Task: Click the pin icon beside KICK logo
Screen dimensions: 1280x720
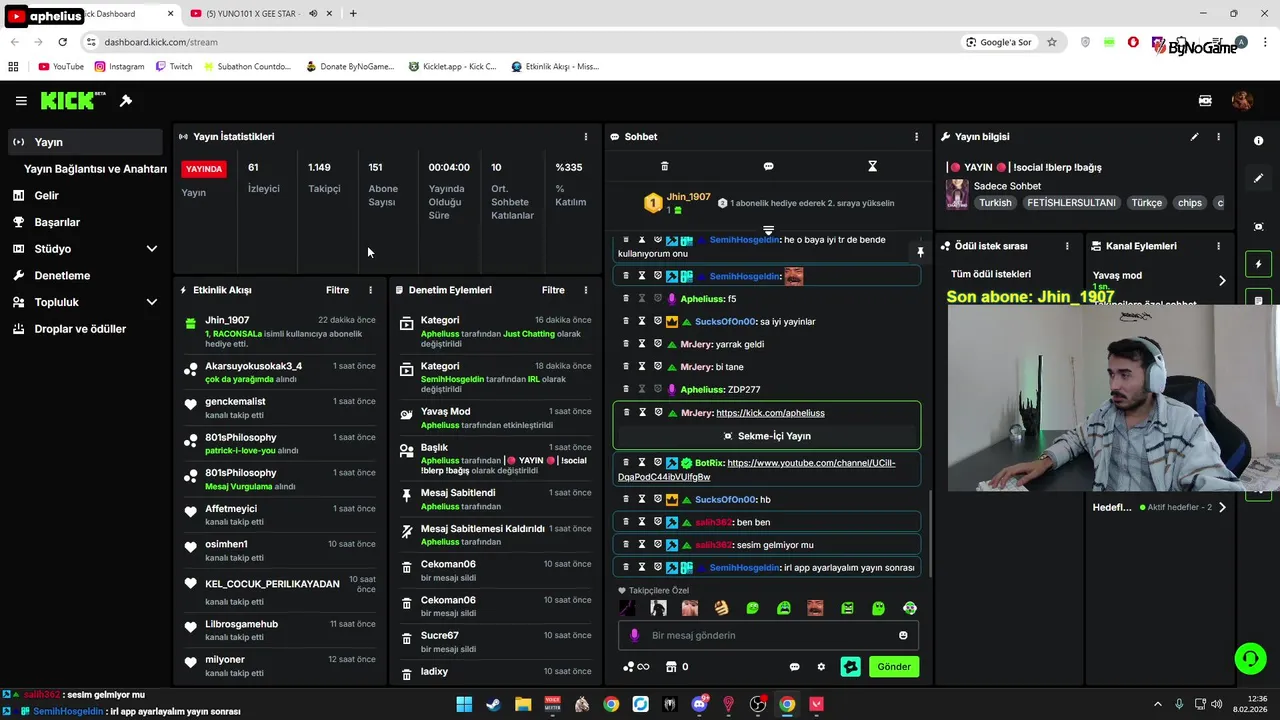Action: click(x=126, y=101)
